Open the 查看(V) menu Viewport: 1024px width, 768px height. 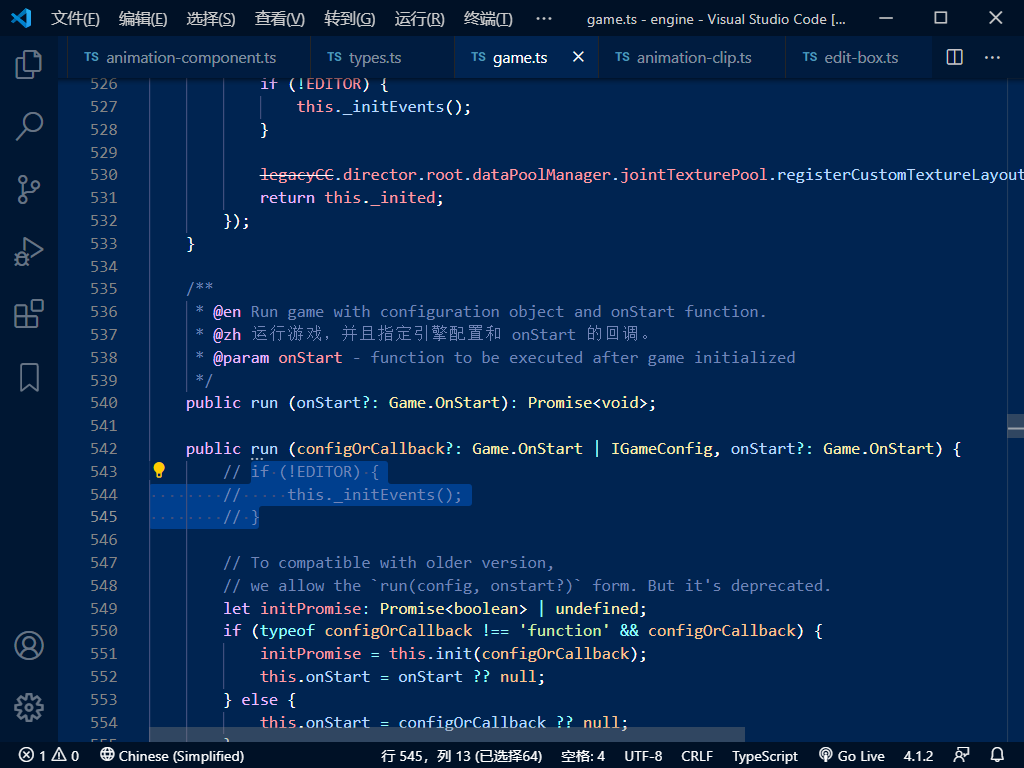tap(280, 18)
